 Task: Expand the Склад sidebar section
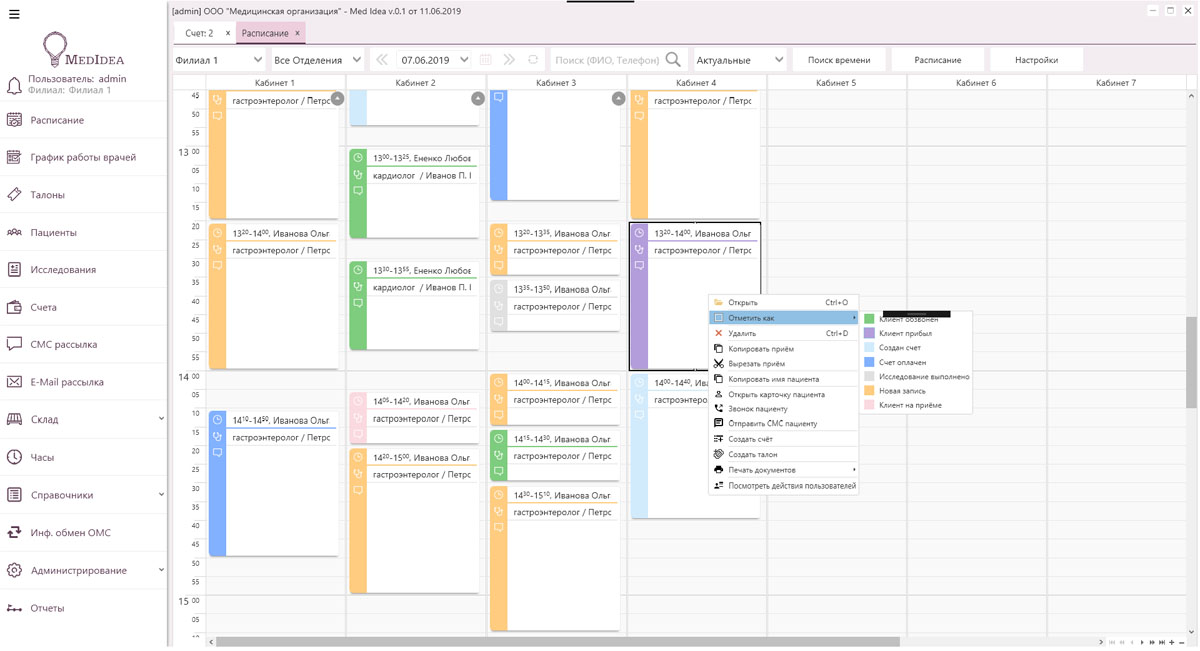pos(161,419)
